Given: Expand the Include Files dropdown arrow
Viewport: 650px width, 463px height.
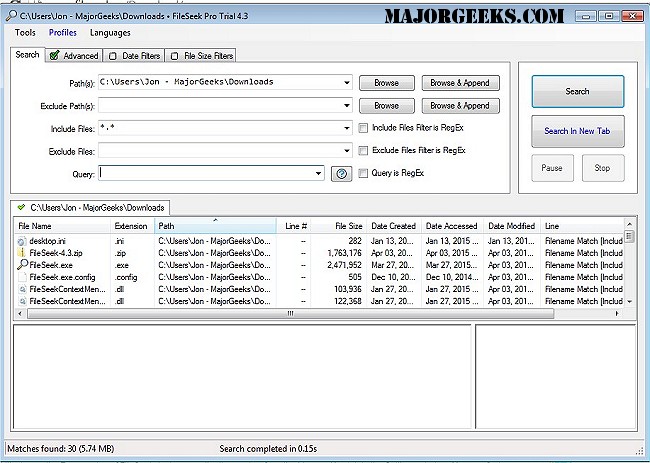Looking at the screenshot, I should (347, 128).
